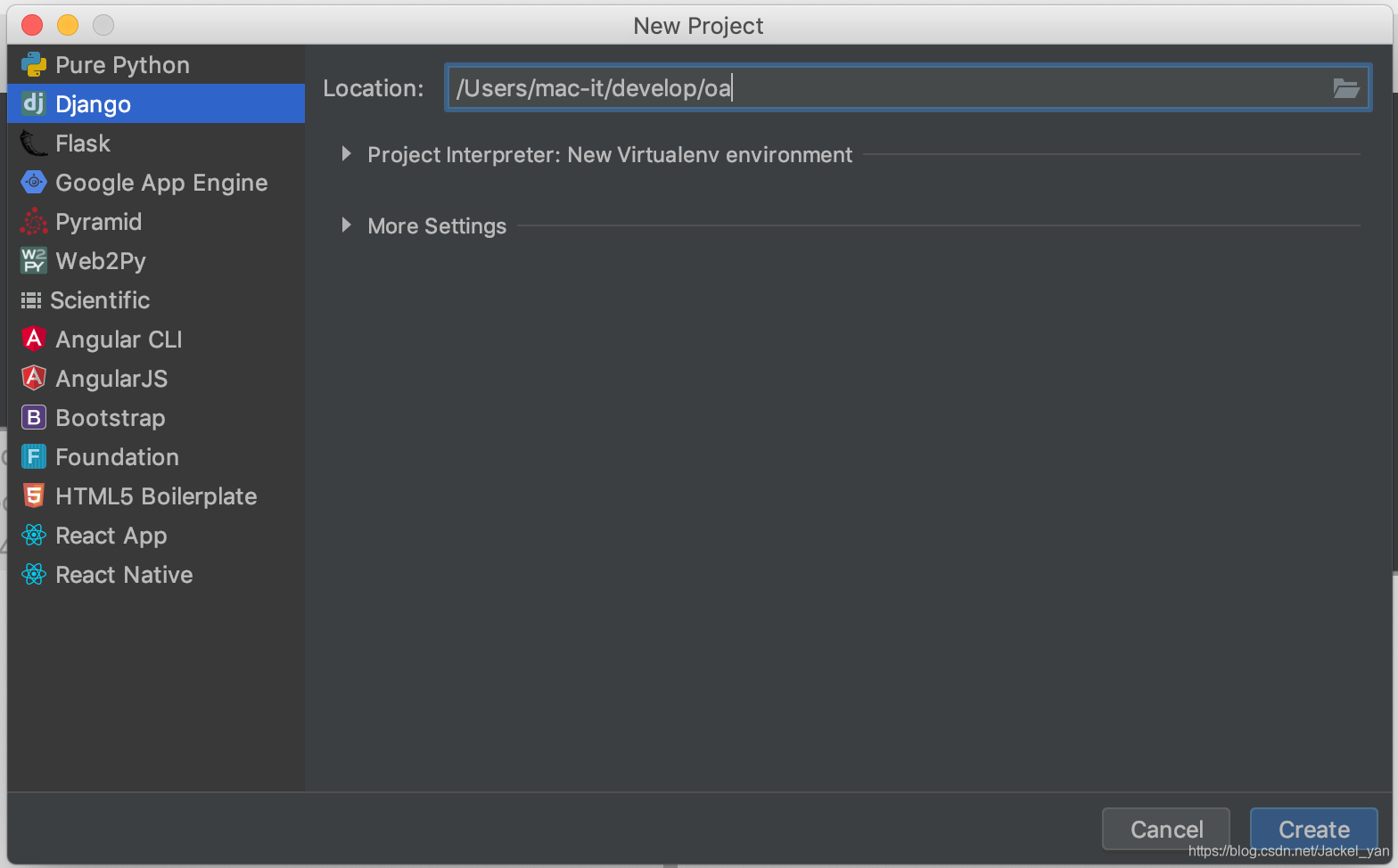Screen dimensions: 1398x868
Task: Close the New Project dialog window
Action: pos(32,25)
